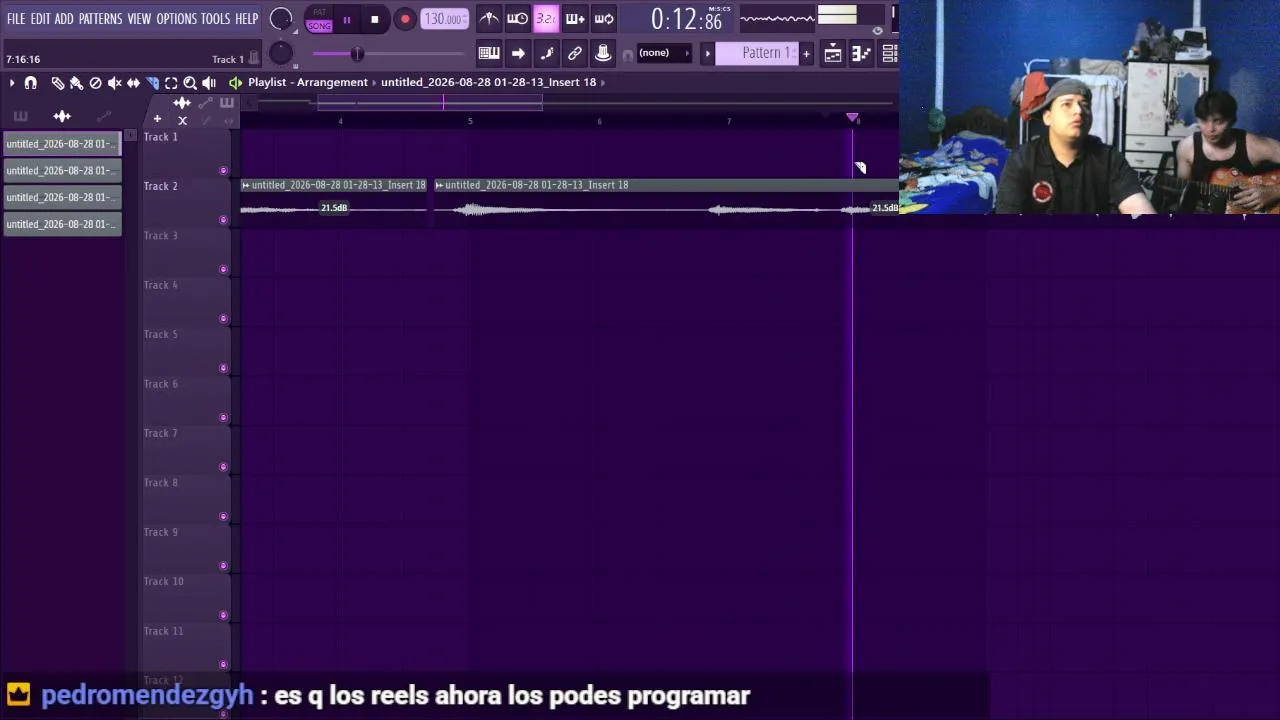Viewport: 1280px width, 720px height.
Task: Pause playback with the pause button
Action: click(347, 19)
